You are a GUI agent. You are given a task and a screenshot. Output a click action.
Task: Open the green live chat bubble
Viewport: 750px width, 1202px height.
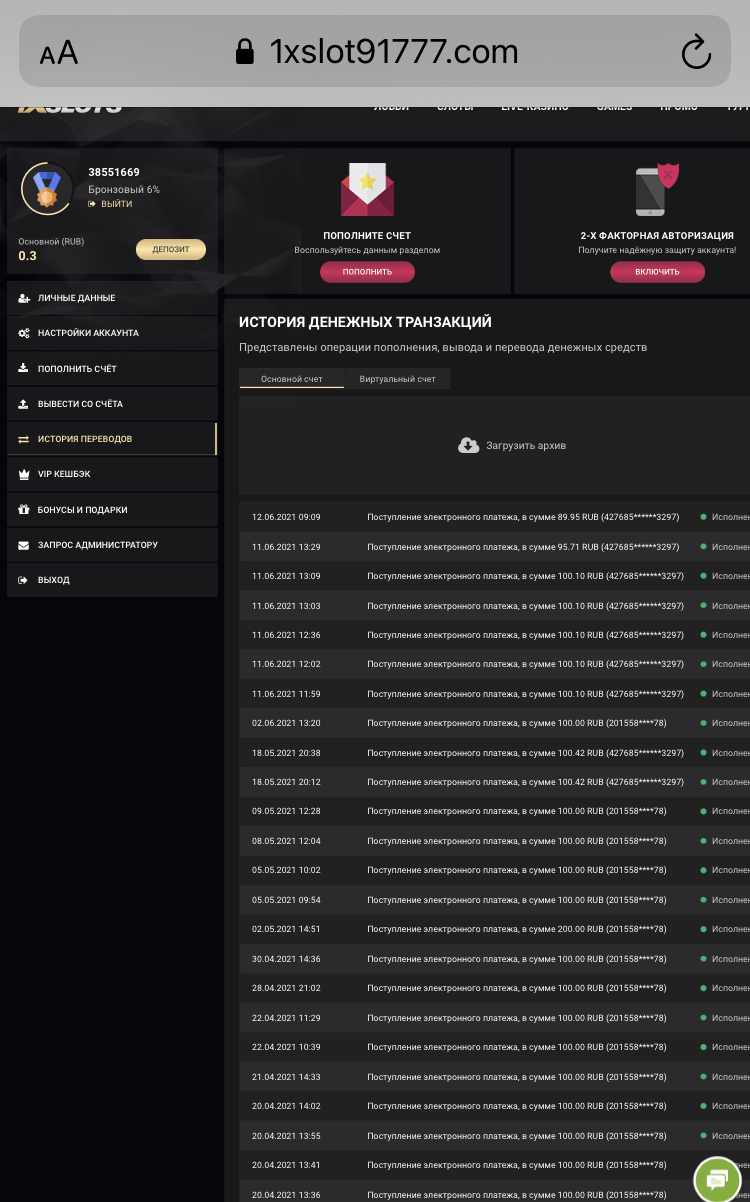point(717,1176)
